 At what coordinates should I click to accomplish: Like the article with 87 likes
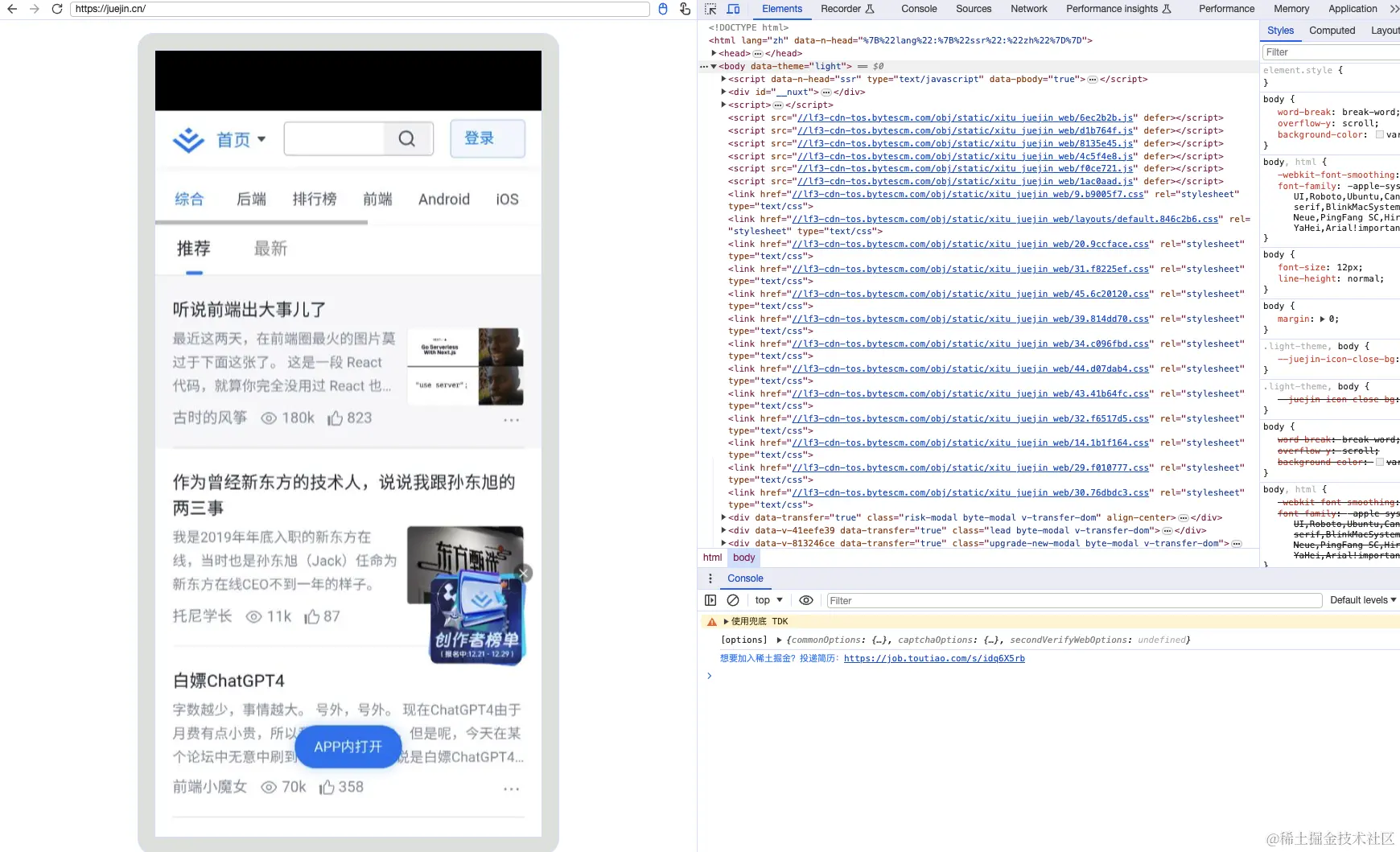point(323,616)
